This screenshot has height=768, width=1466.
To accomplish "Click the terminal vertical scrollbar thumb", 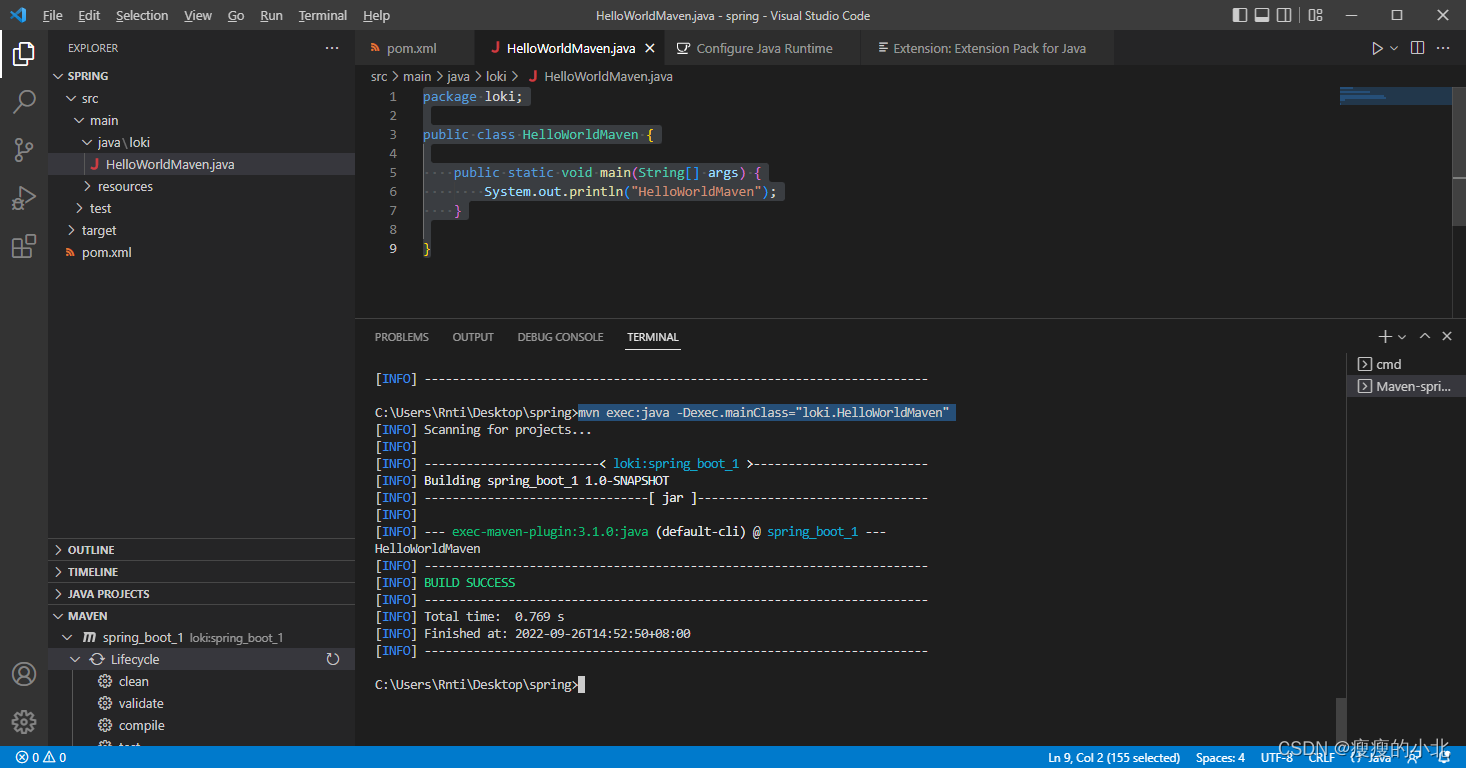I will [1341, 720].
